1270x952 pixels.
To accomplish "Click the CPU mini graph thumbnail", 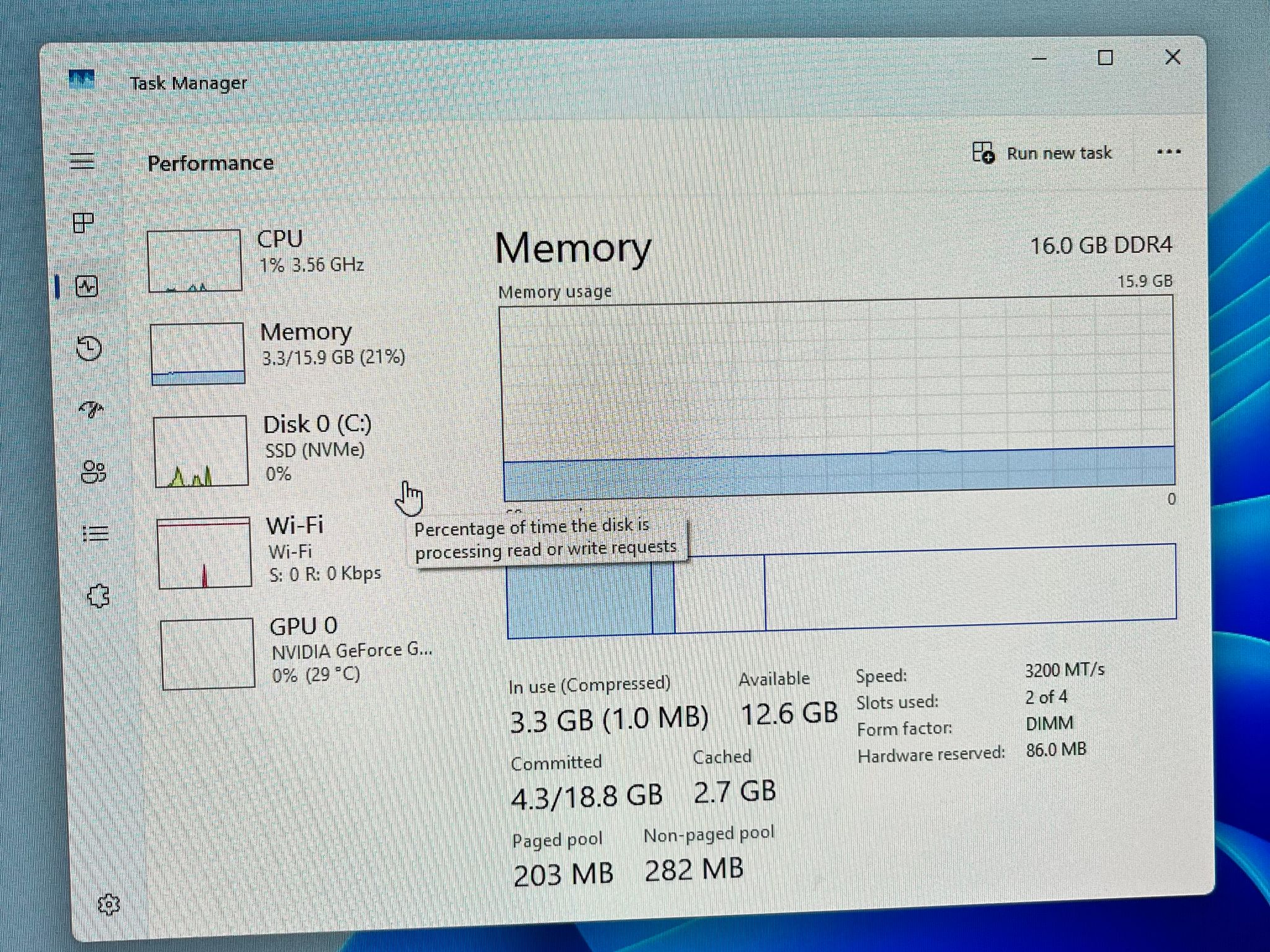I will (x=195, y=260).
